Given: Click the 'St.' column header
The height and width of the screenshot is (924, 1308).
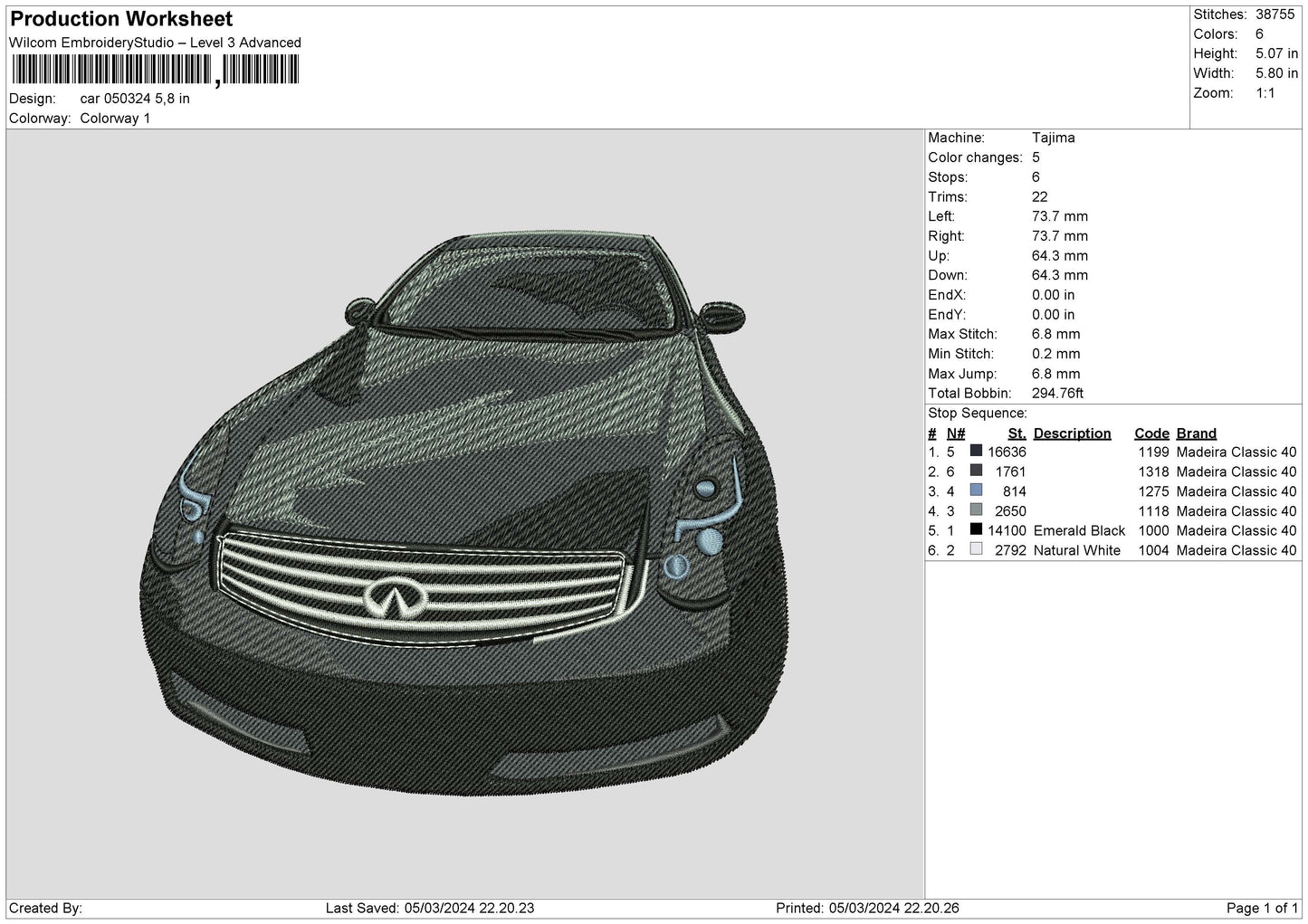Looking at the screenshot, I should click(1017, 433).
